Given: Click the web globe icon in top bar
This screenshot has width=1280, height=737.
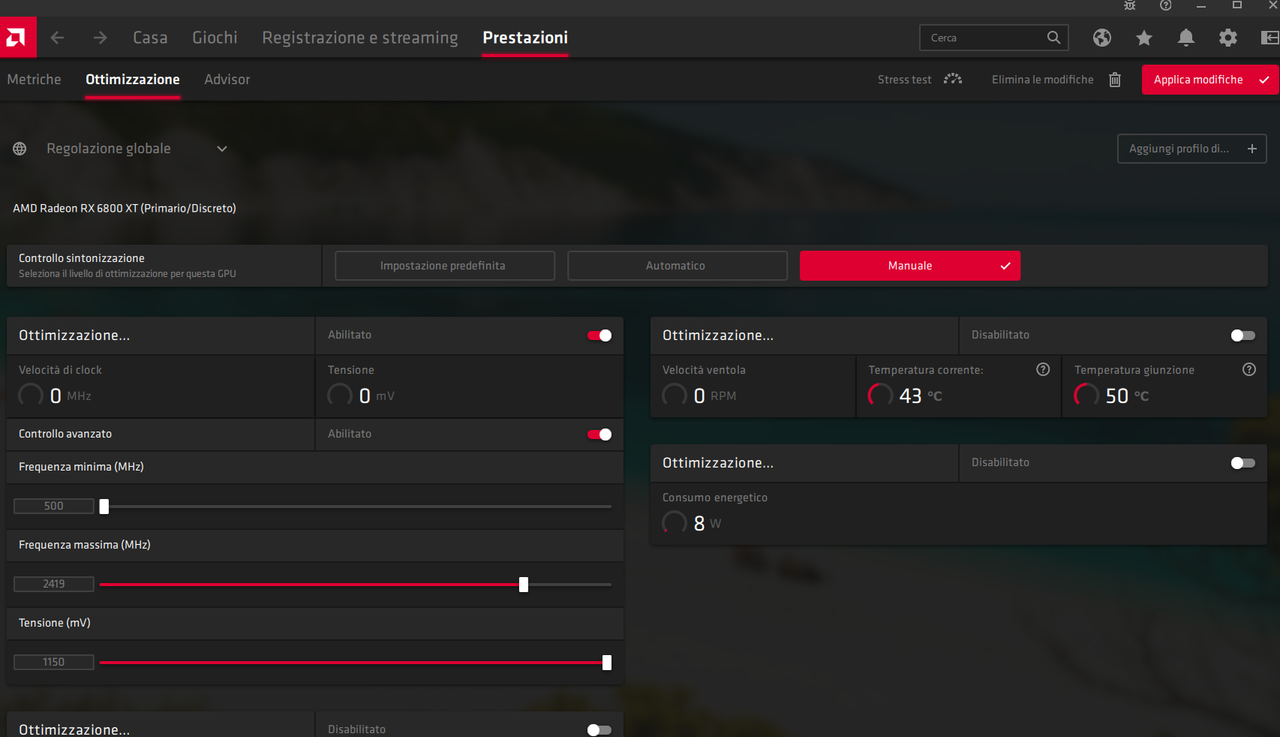Looking at the screenshot, I should point(1101,37).
